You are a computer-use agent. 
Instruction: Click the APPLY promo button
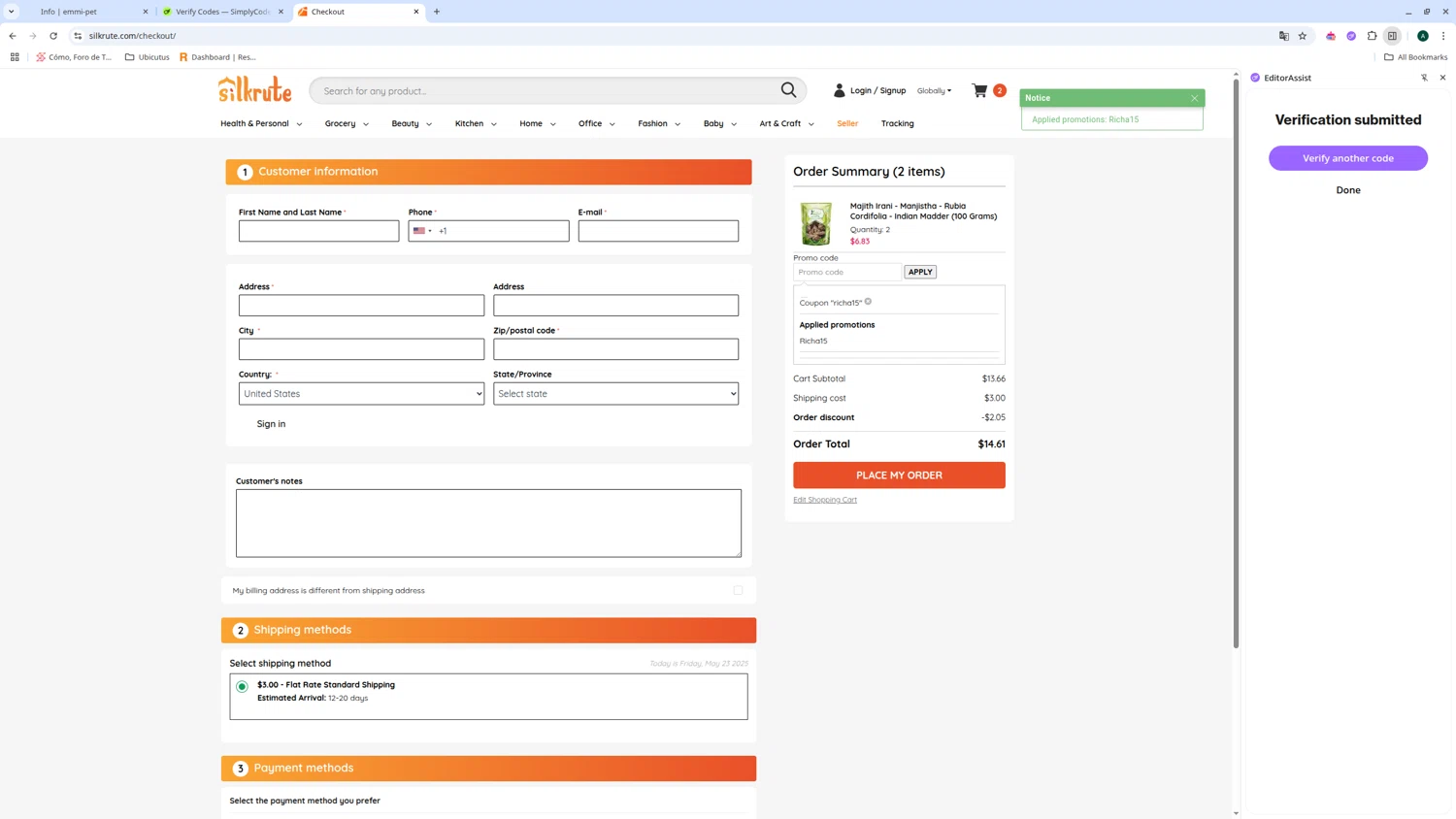[x=920, y=272]
